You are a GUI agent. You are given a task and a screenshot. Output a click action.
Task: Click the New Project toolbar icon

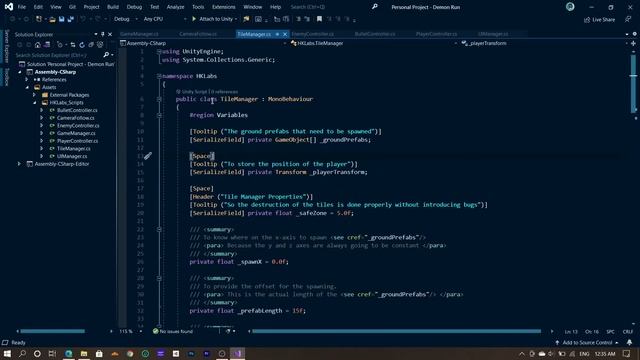(39, 19)
